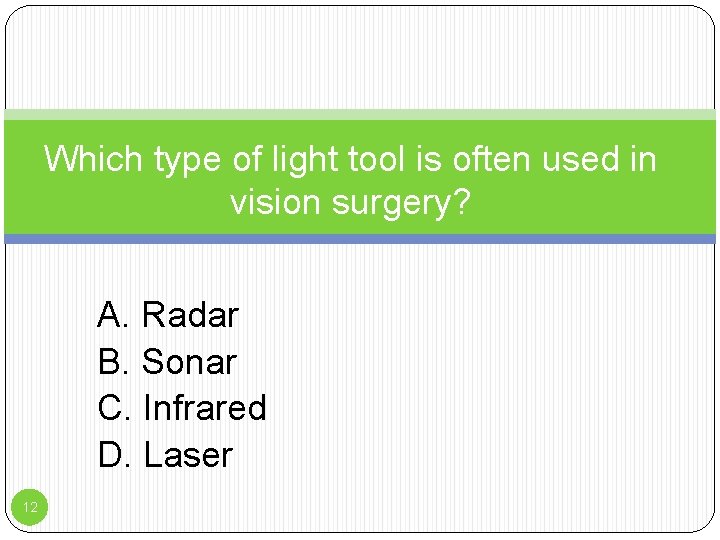This screenshot has height=540, width=720.
Task: Click the letter B. option marker
Action: (112, 361)
